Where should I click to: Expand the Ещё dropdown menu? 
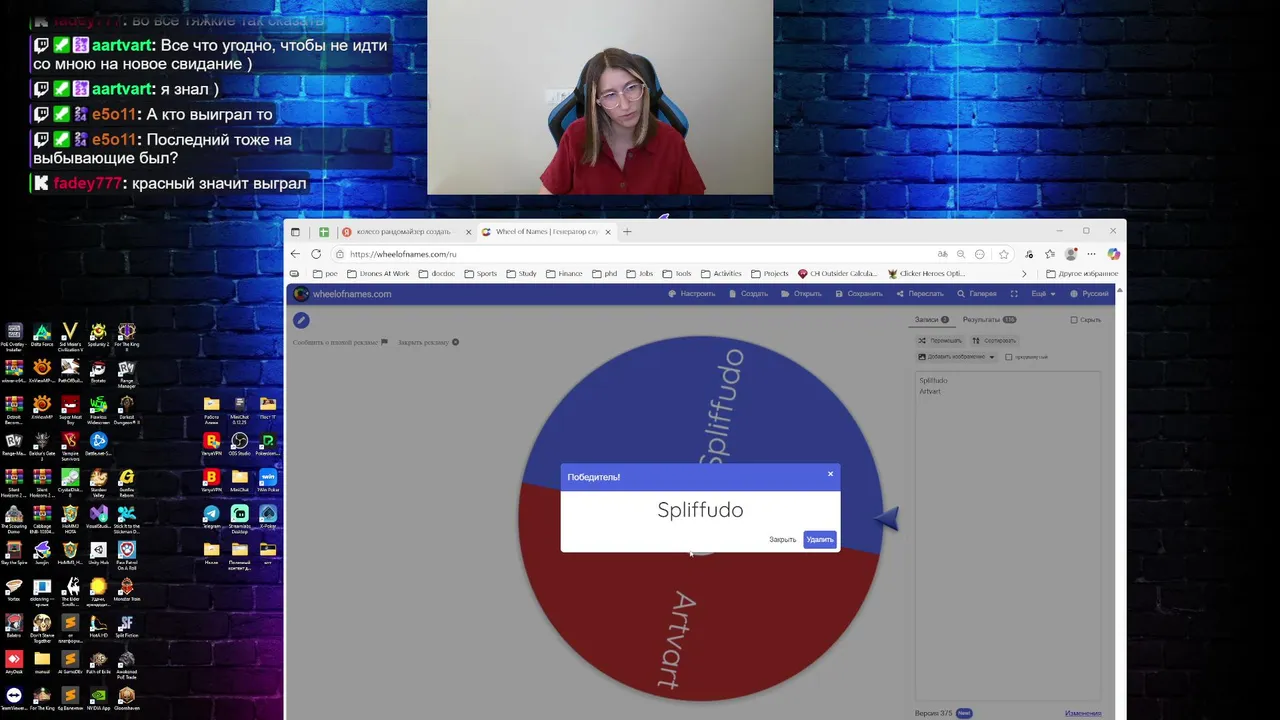1043,294
